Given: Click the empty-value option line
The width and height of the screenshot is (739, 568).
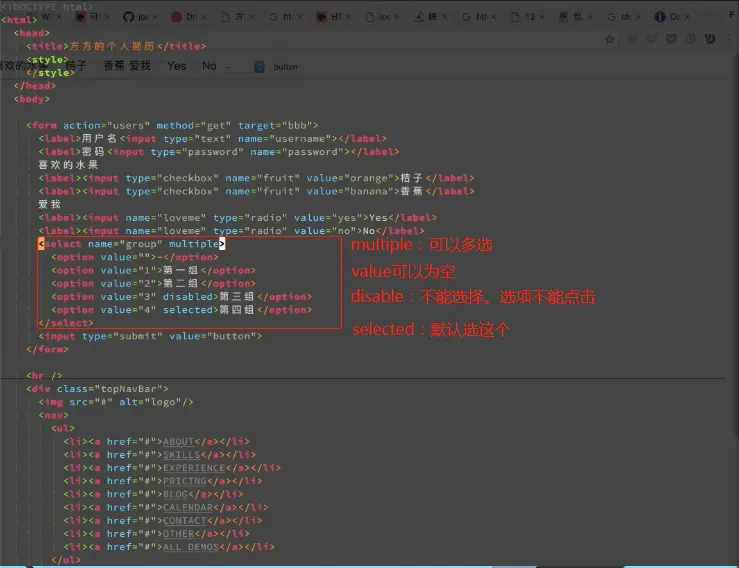Looking at the screenshot, I should [135, 257].
